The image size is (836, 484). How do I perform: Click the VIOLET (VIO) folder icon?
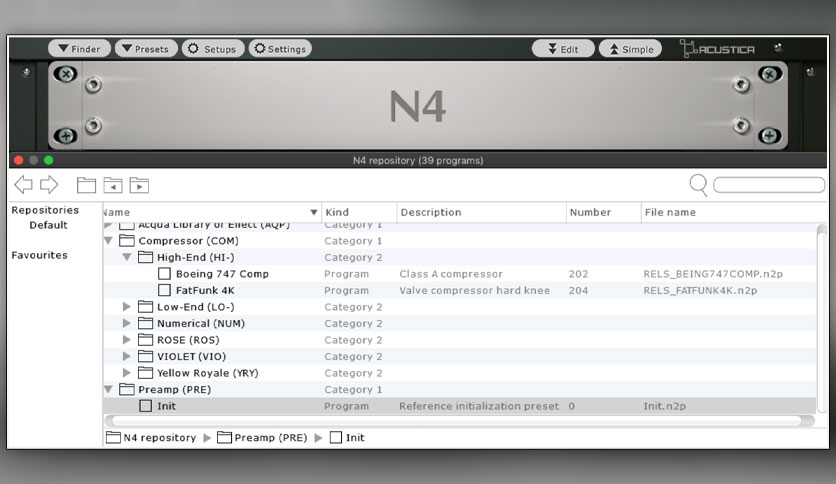pyautogui.click(x=145, y=356)
